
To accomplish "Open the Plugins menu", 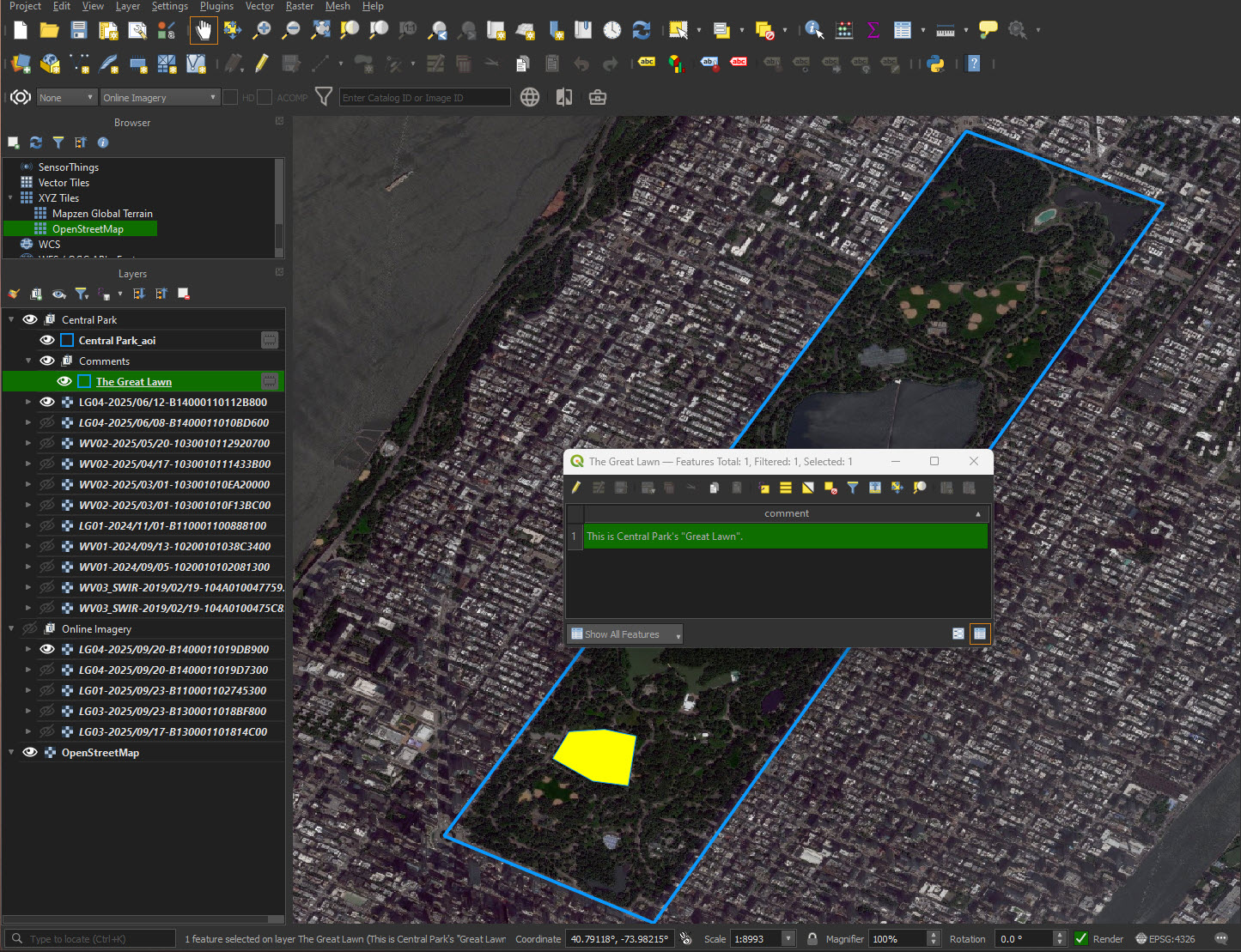I will 216,6.
